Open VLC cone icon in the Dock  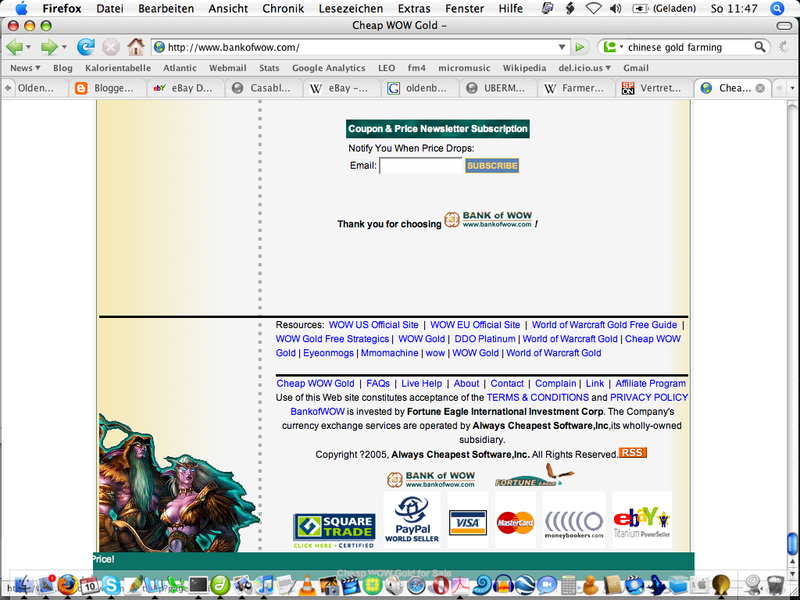point(307,585)
